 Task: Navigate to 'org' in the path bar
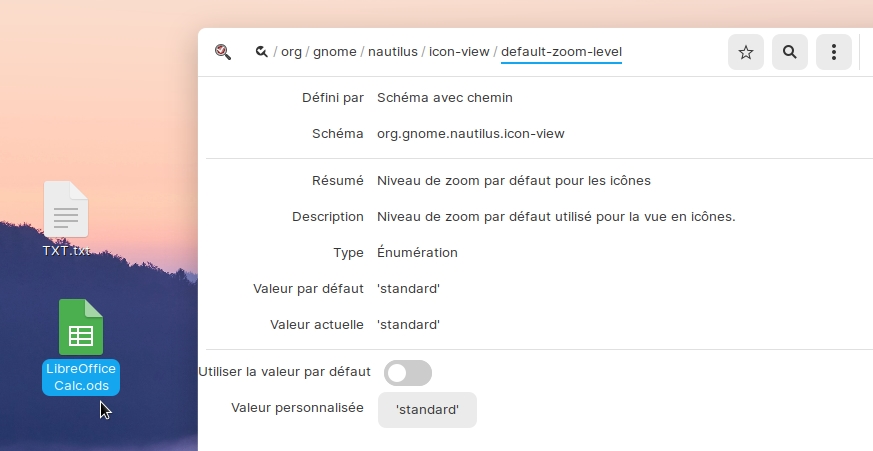tap(292, 52)
